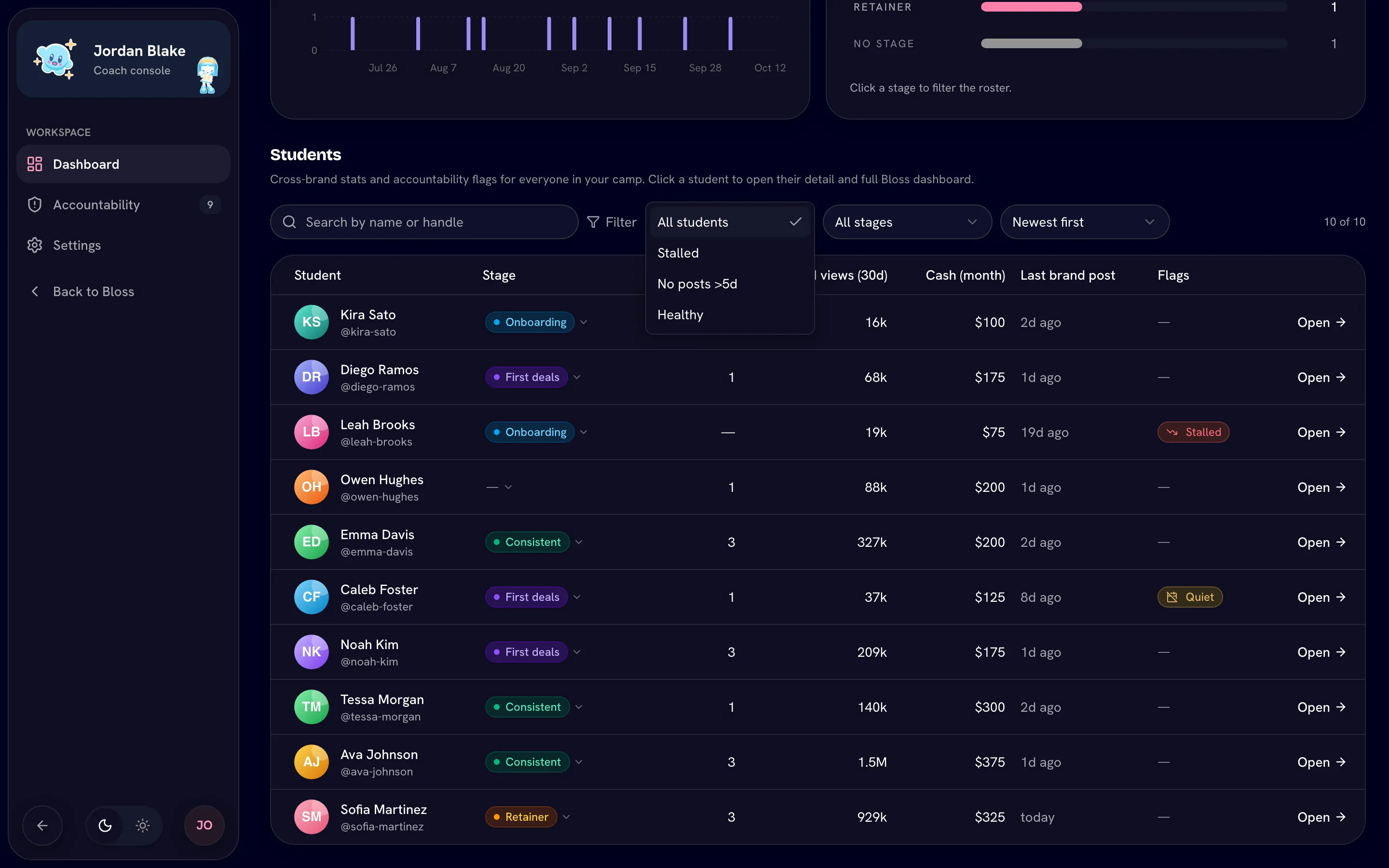The height and width of the screenshot is (868, 1389).
Task: Click the Stalled flag on Leah Brooks
Action: [1193, 432]
